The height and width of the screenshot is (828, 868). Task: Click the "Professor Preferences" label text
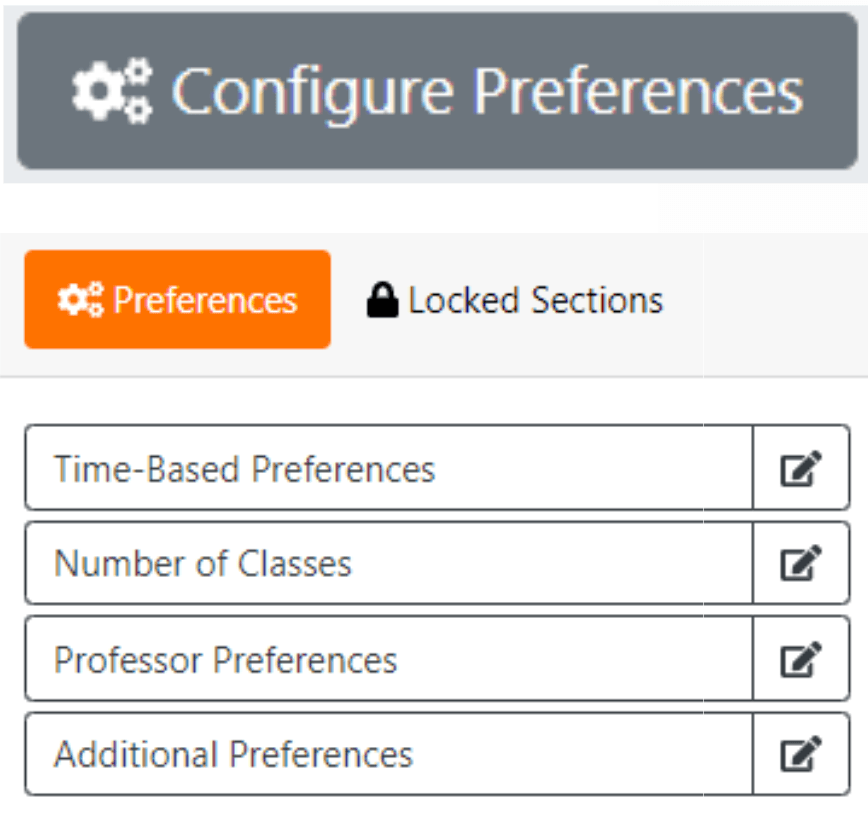click(x=225, y=659)
